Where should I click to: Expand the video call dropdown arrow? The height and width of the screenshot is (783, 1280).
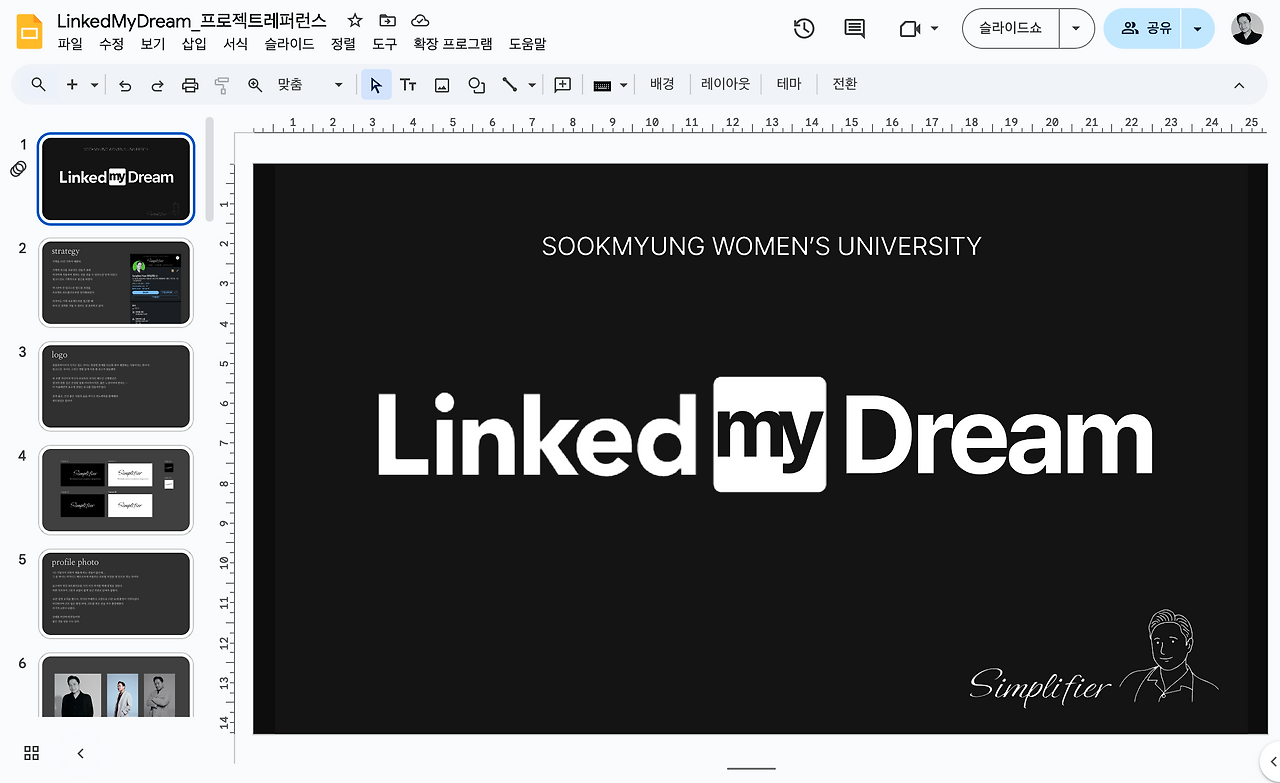pyautogui.click(x=935, y=29)
